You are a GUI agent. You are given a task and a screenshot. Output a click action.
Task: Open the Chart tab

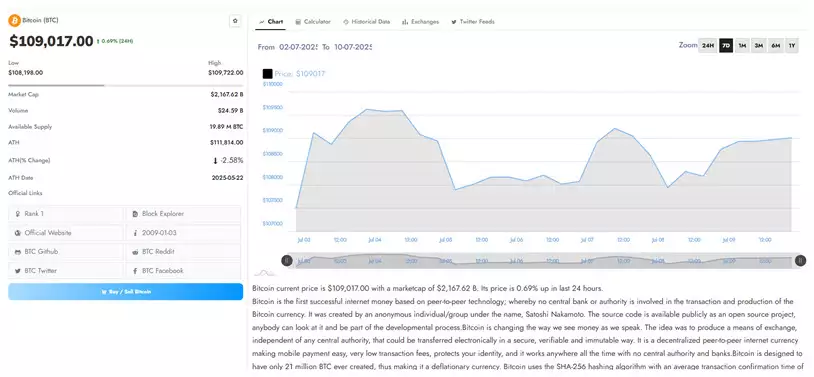coord(270,22)
